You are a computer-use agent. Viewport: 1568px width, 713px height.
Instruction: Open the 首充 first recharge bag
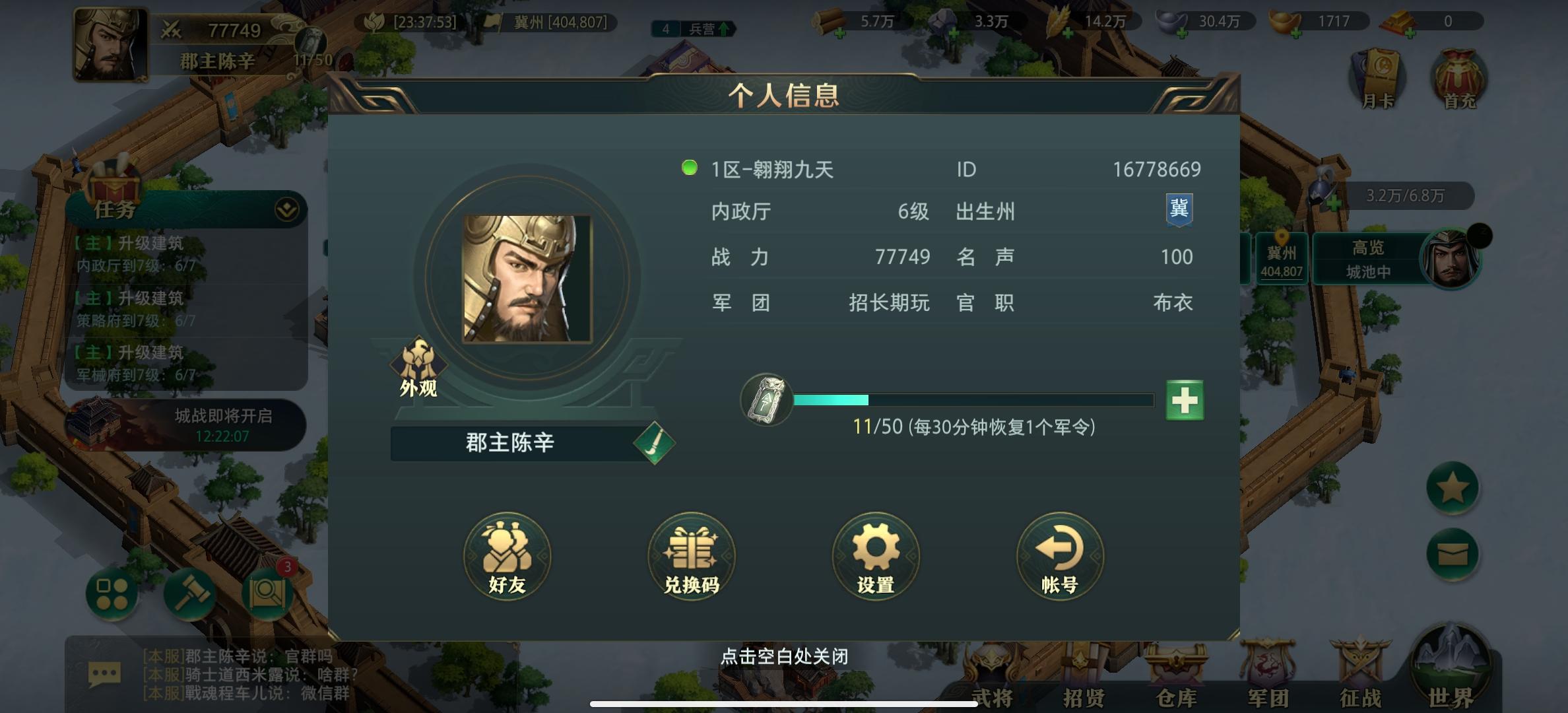click(1458, 79)
